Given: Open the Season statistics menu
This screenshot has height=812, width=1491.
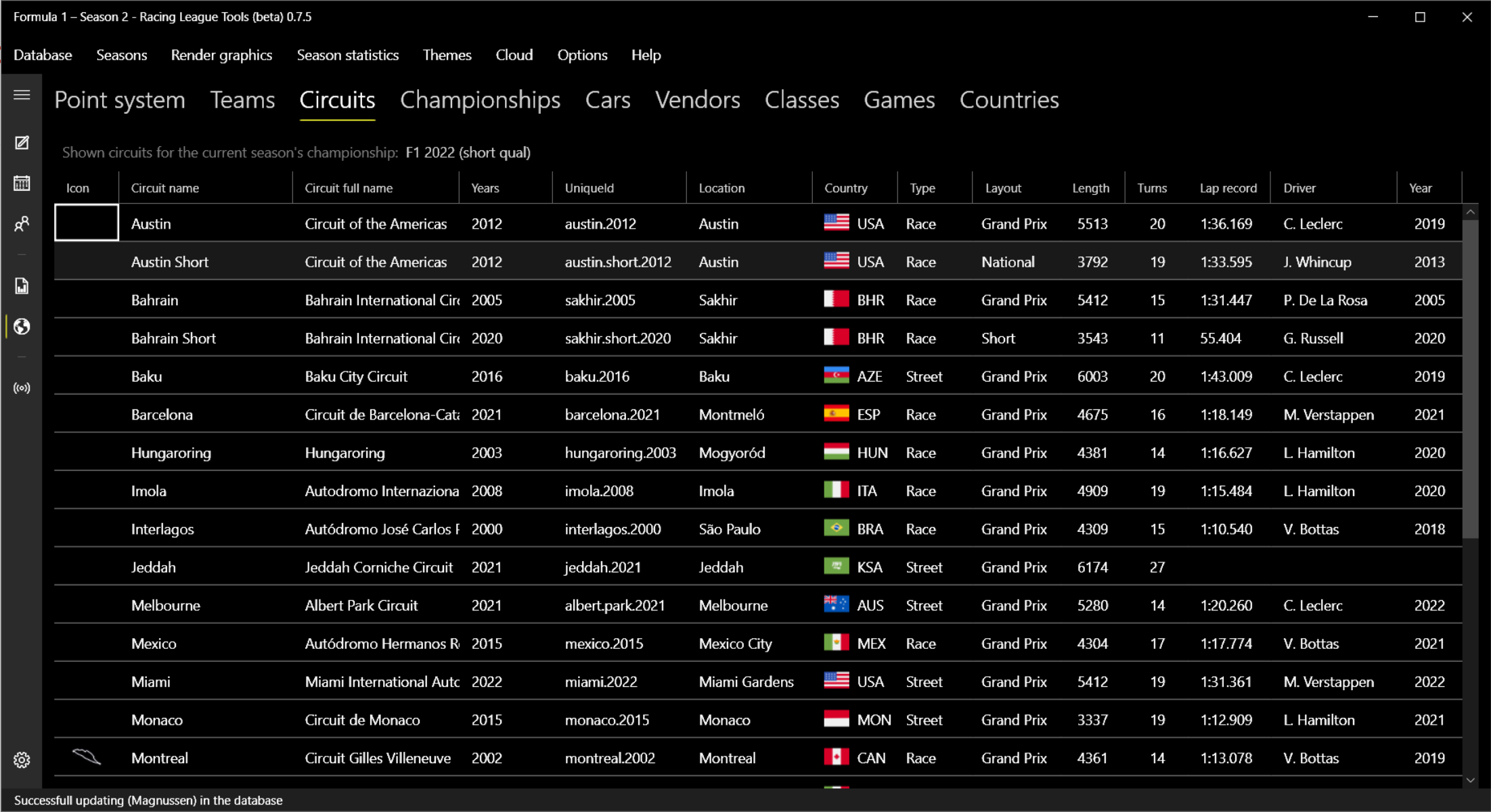Looking at the screenshot, I should (x=348, y=55).
